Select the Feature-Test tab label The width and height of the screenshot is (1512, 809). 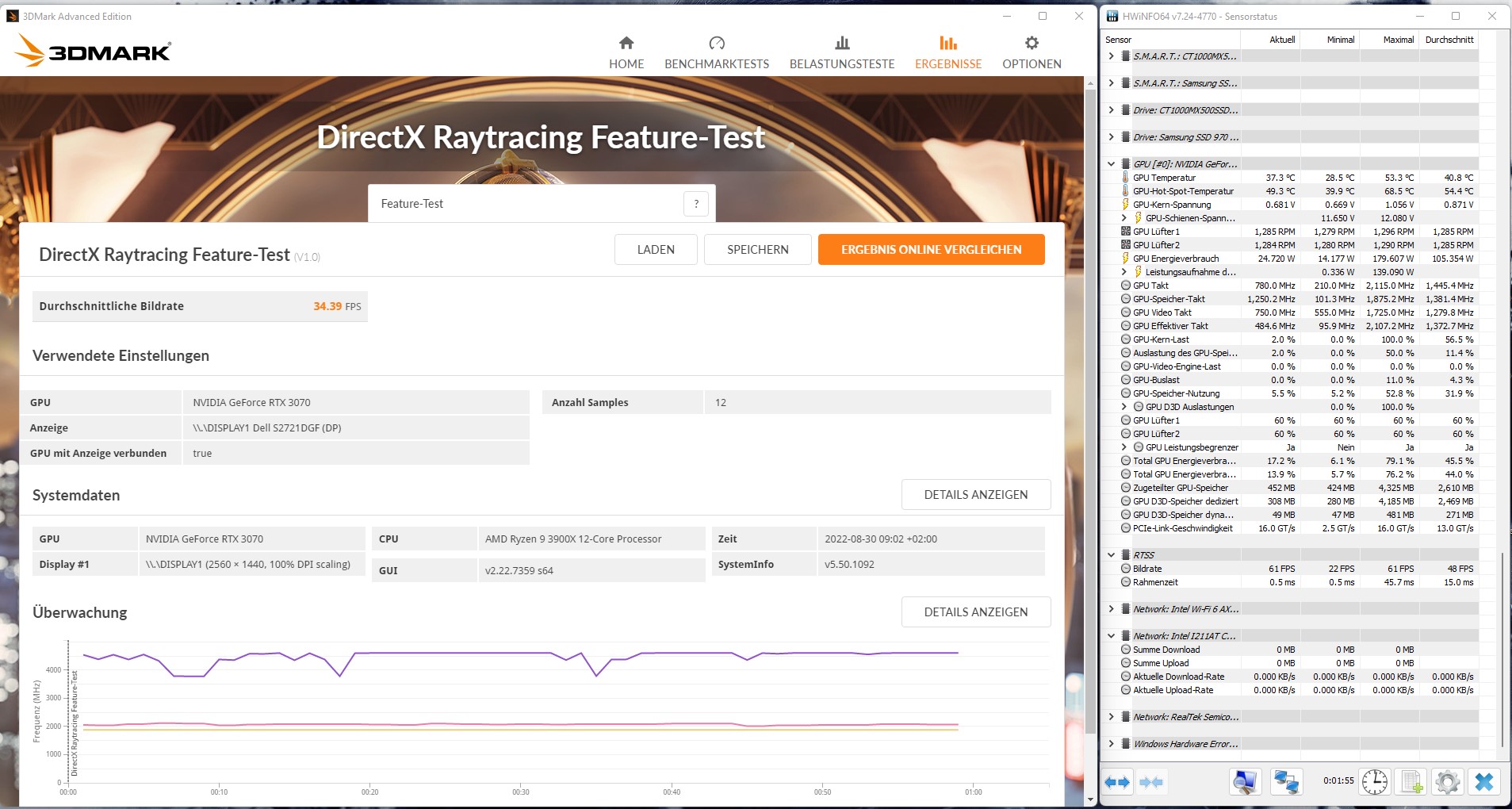click(x=412, y=204)
